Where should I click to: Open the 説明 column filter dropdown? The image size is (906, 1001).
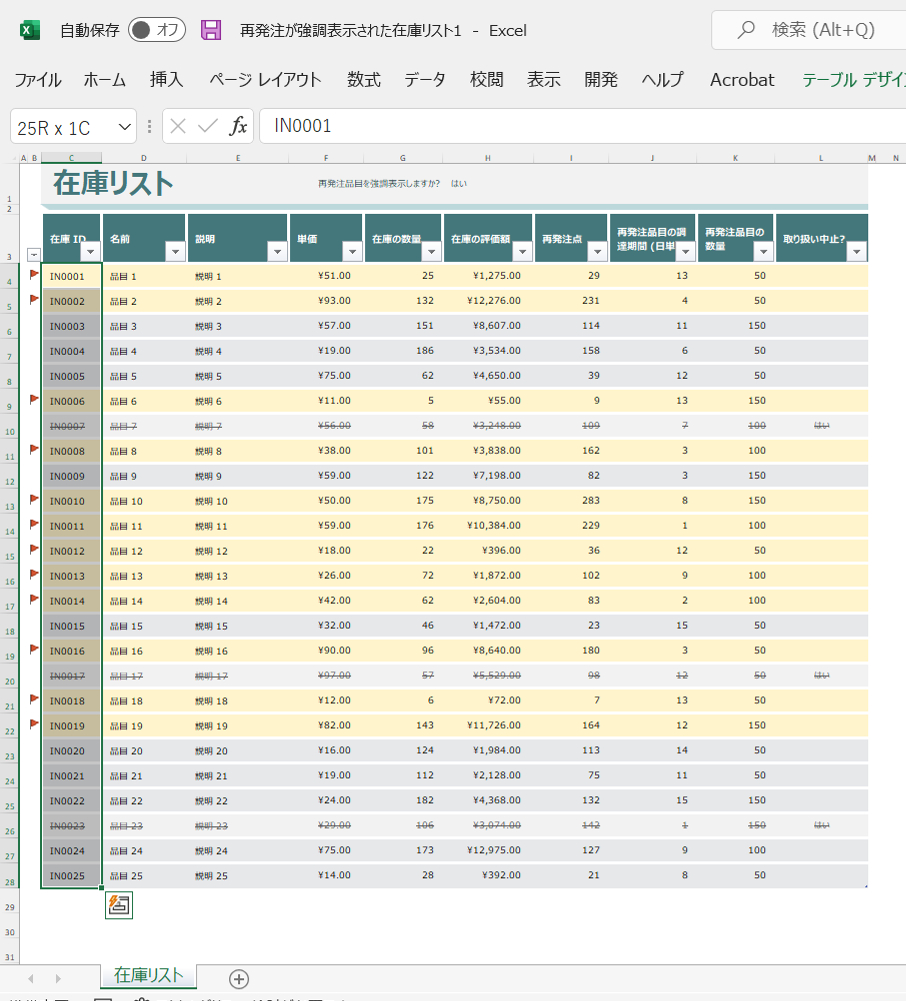277,252
